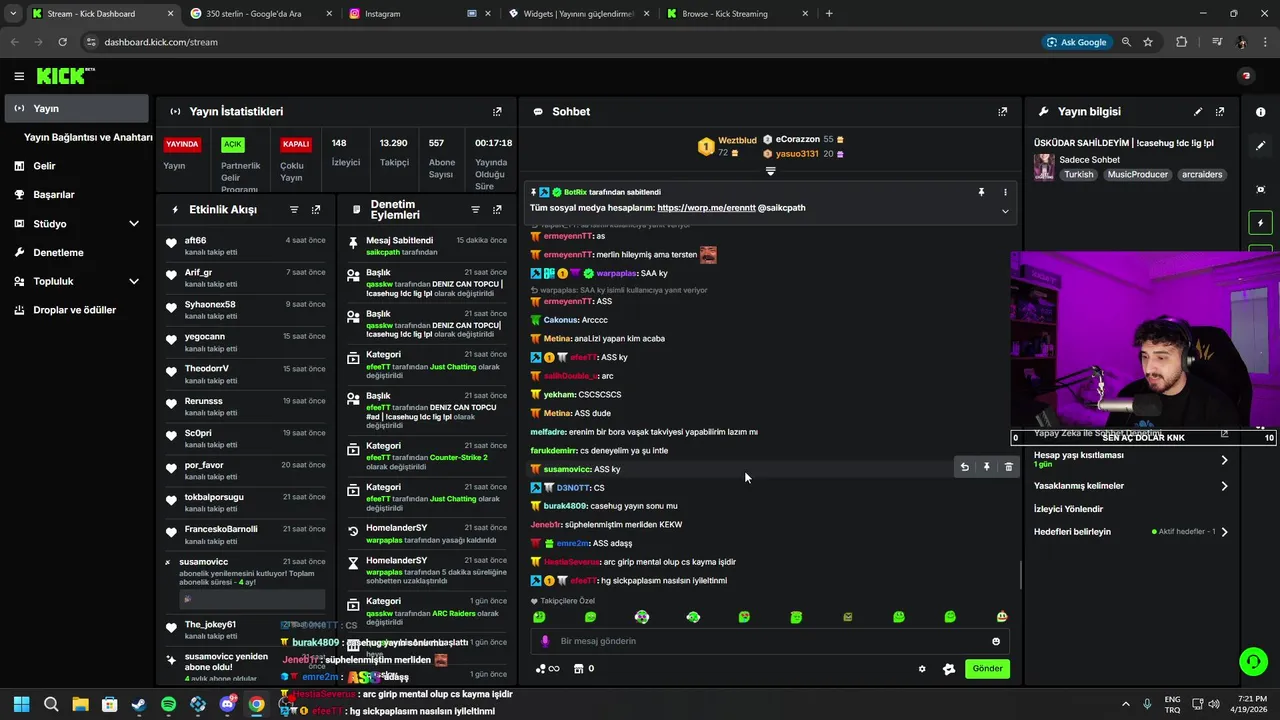The width and height of the screenshot is (1280, 720).
Task: Insert the first green emote in the emote row
Action: coord(539,617)
